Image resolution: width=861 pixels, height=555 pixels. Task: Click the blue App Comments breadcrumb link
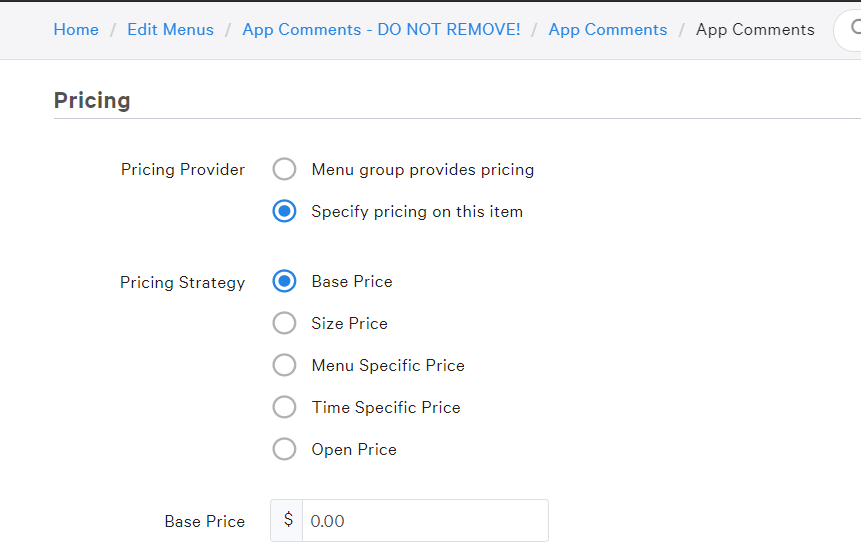point(608,29)
